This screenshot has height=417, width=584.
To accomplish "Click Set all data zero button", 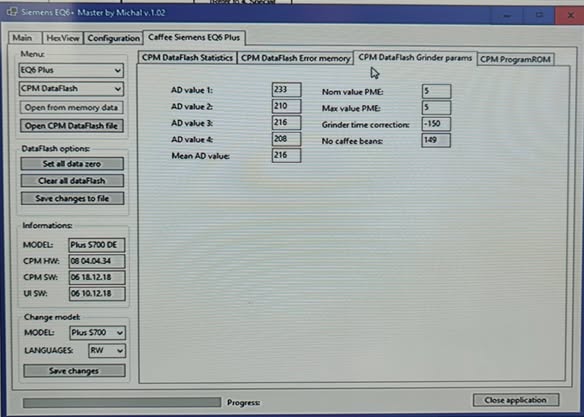I will tap(72, 164).
